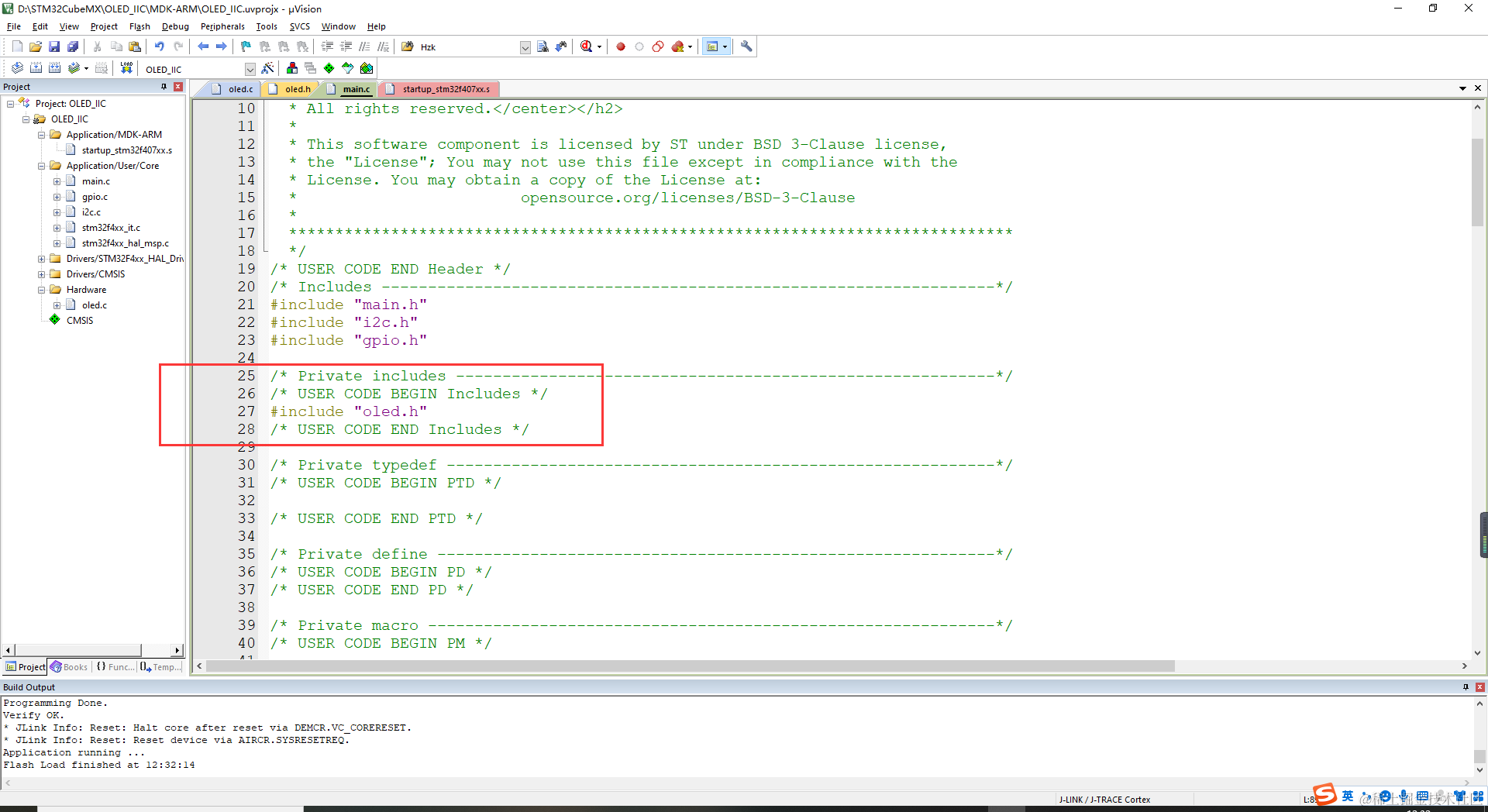Open the File menu
Screen dimensions: 1488x812
pos(14,26)
